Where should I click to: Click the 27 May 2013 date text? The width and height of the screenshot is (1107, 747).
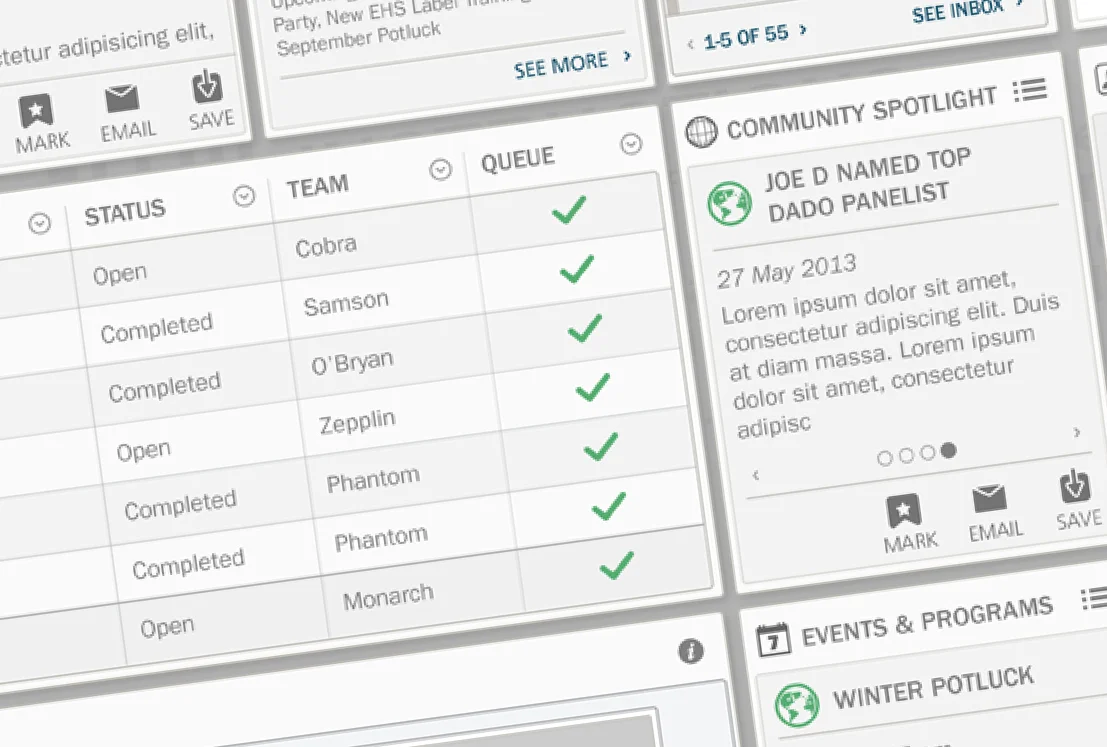coord(786,270)
